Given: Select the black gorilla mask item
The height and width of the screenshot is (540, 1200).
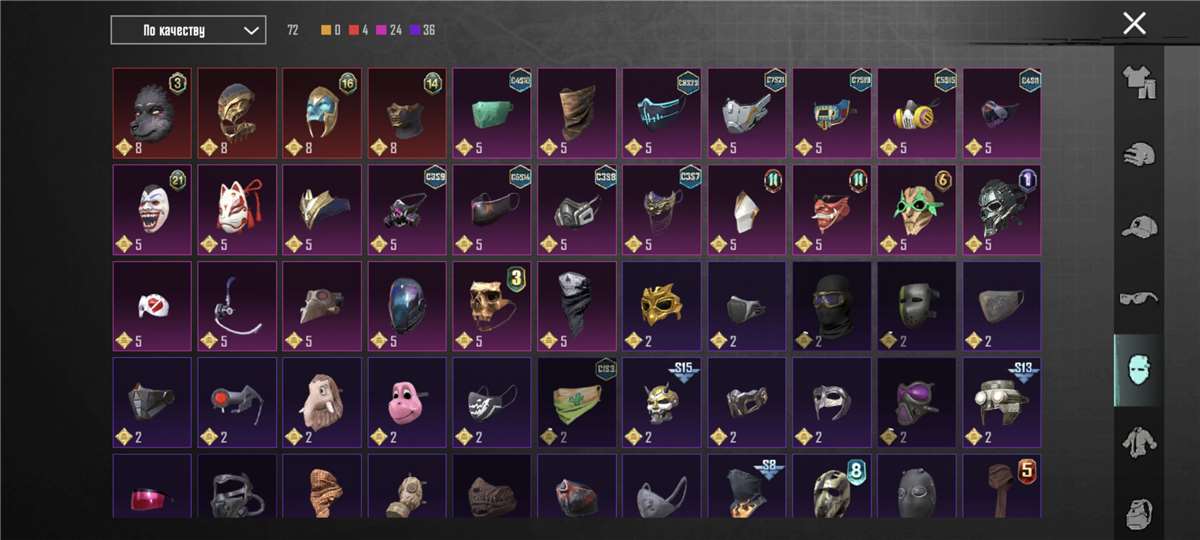Looking at the screenshot, I should 152,113.
